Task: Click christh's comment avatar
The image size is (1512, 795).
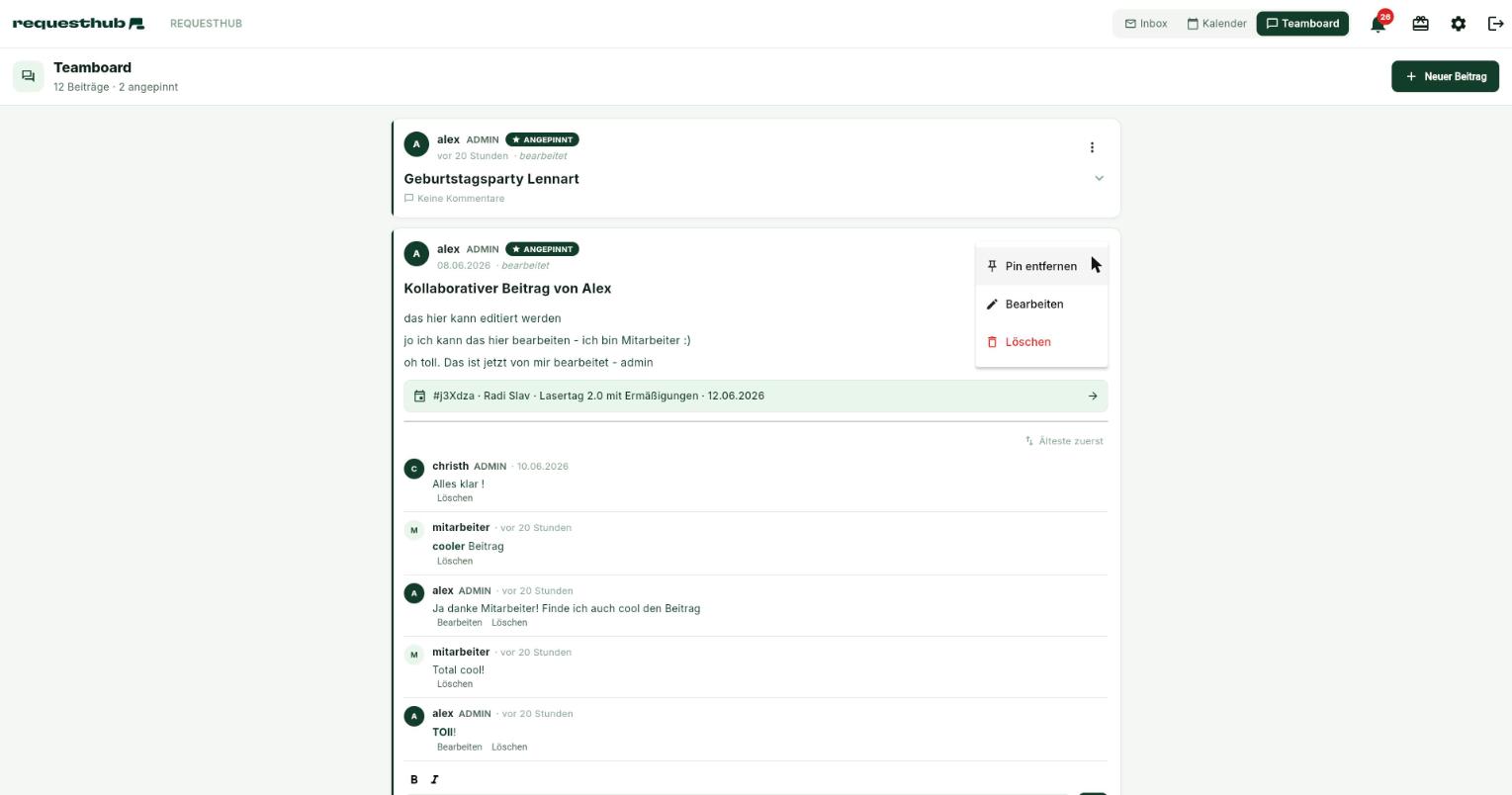Action: (413, 469)
